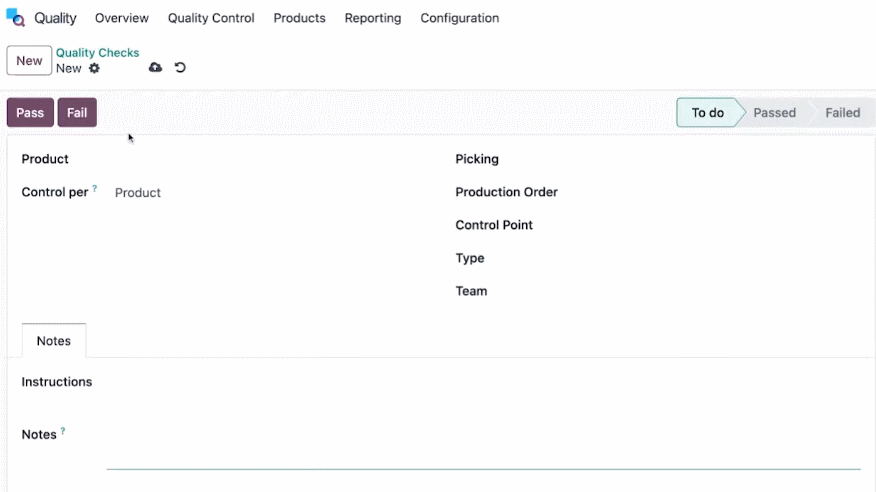The width and height of the screenshot is (876, 492).
Task: Open the Quality Control menu
Action: coord(211,18)
